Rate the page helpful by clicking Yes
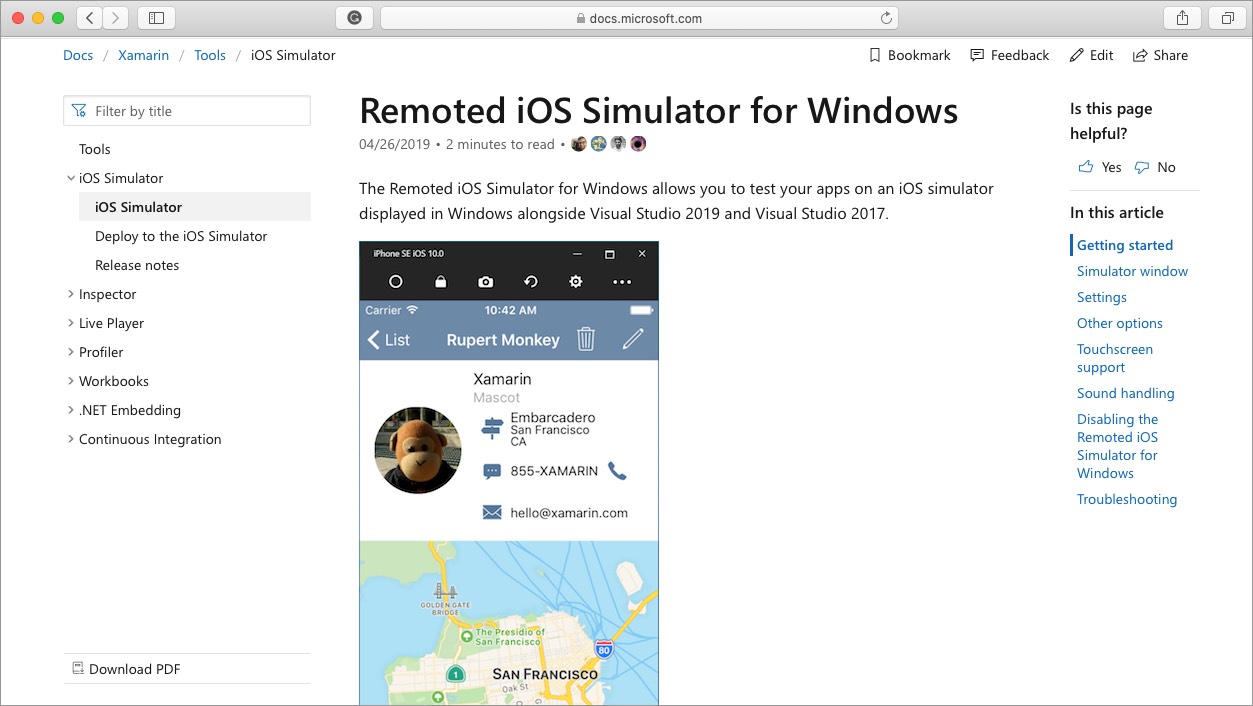The height and width of the screenshot is (706, 1253). pos(1100,167)
